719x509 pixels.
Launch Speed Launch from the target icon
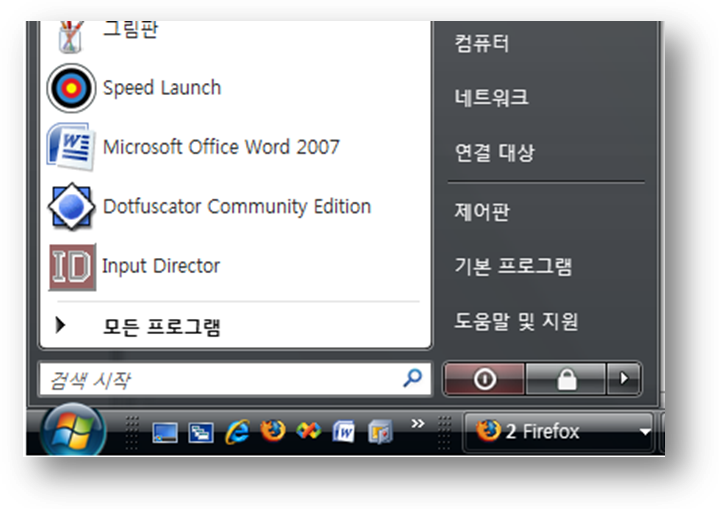[71, 88]
